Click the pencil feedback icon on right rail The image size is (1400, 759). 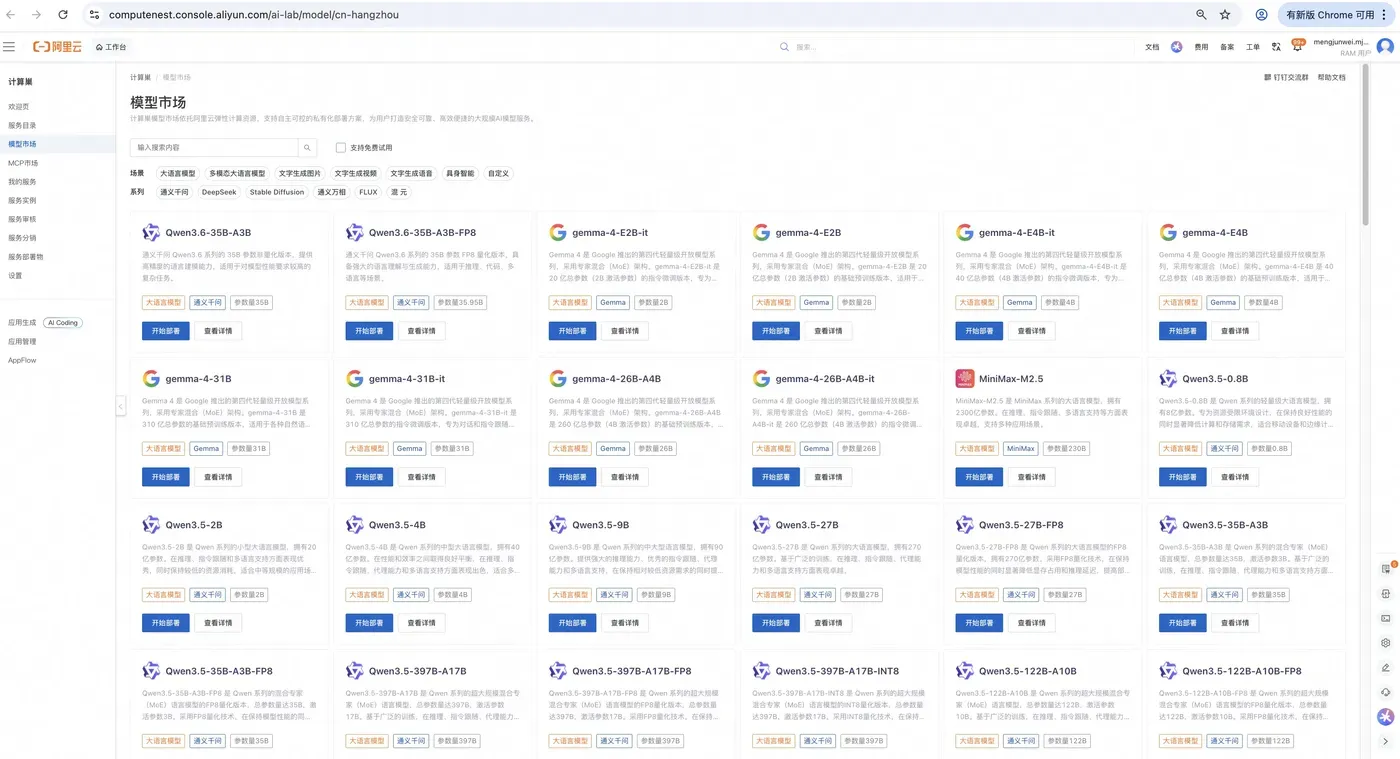pyautogui.click(x=1386, y=667)
